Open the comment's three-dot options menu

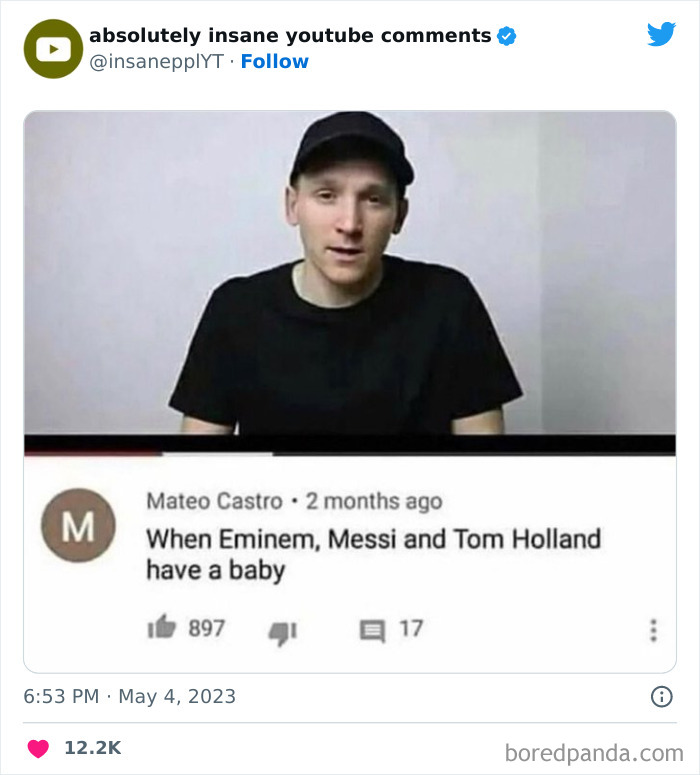(653, 631)
